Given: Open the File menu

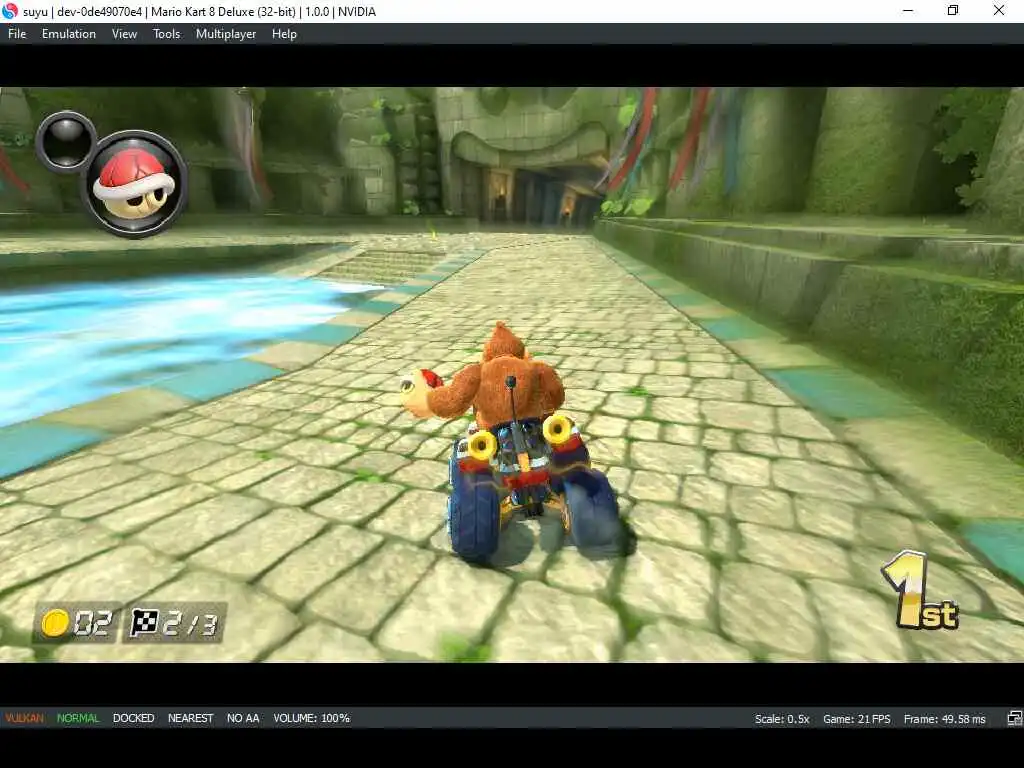Looking at the screenshot, I should (17, 34).
